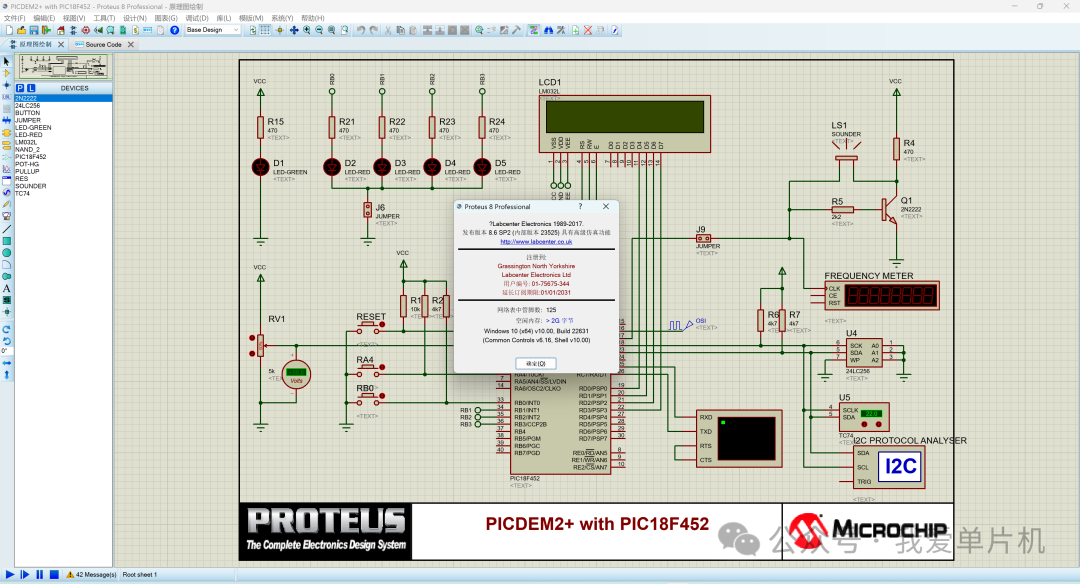Toggle the grid display toolbar icon
The image size is (1080, 584).
[264, 30]
